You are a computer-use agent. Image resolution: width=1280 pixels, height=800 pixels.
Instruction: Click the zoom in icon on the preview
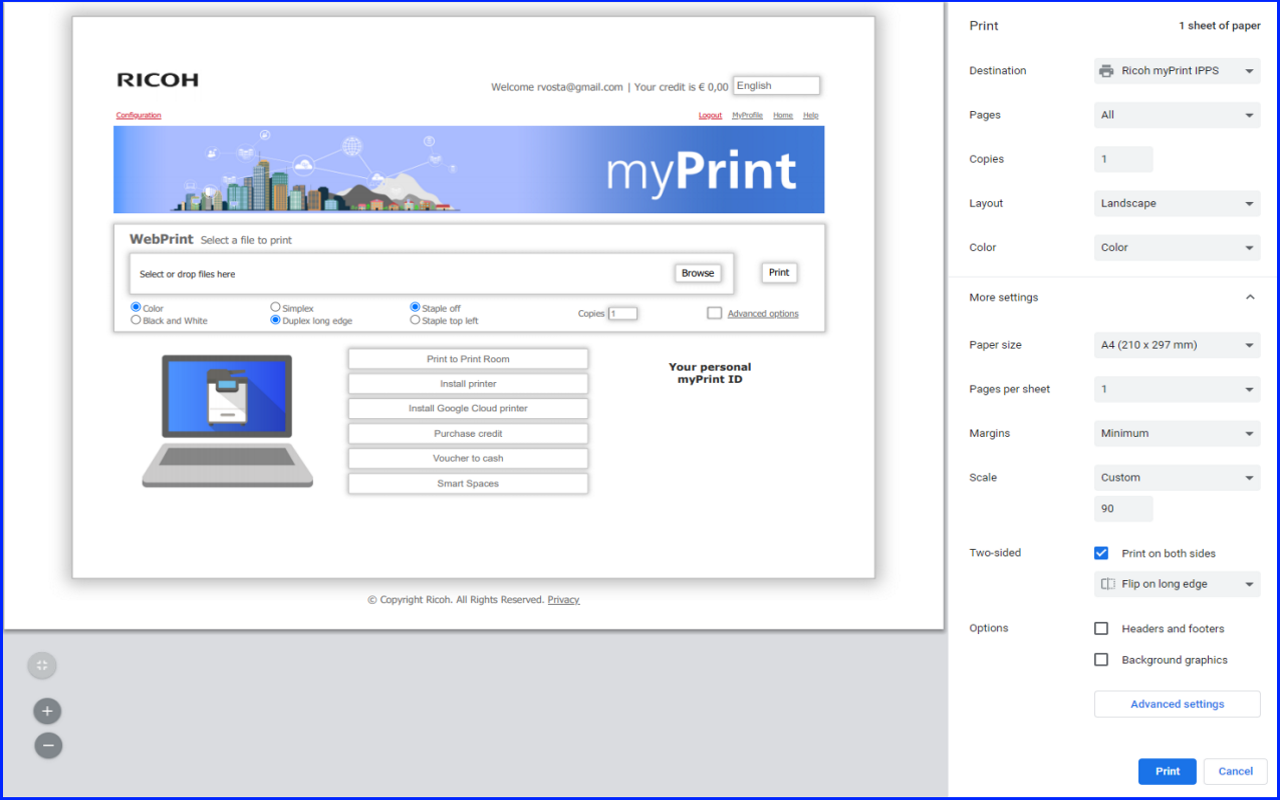point(47,710)
